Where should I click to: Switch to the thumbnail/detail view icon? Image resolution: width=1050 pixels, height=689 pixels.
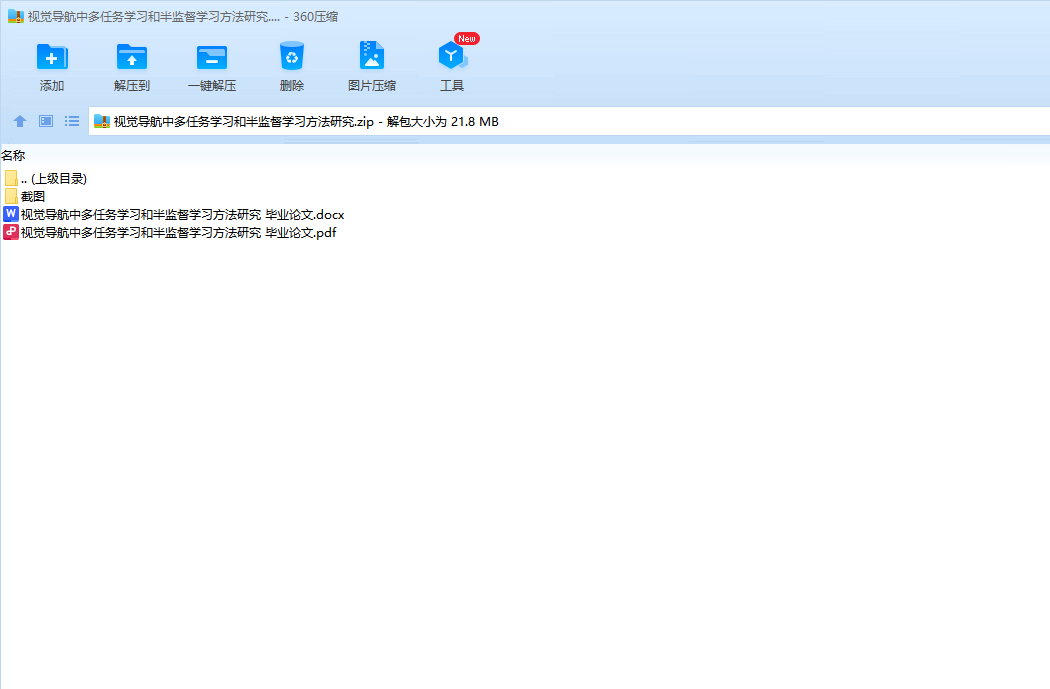[46, 121]
